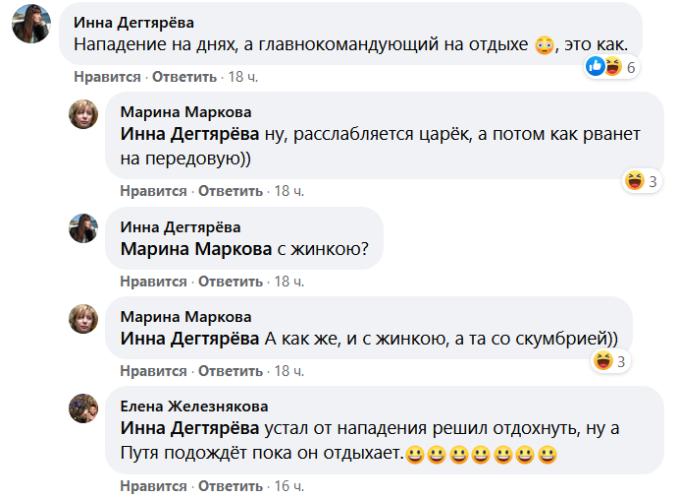Reply to Елена Железнякова's comment
Viewport: 680px width, 497px height.
click(231, 487)
